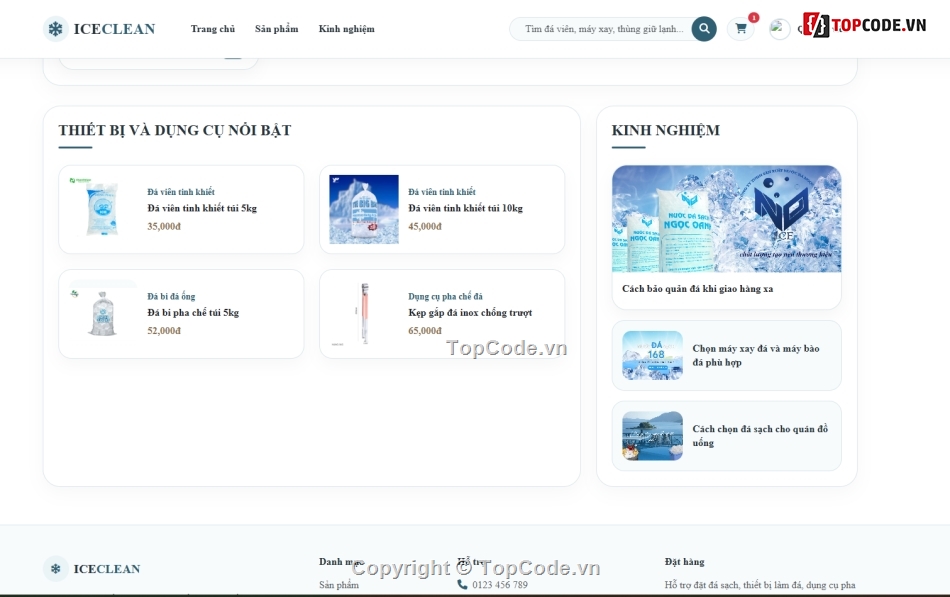Click the footer ICECLEAN snowflake logo
Image resolution: width=950 pixels, height=597 pixels.
(x=55, y=569)
